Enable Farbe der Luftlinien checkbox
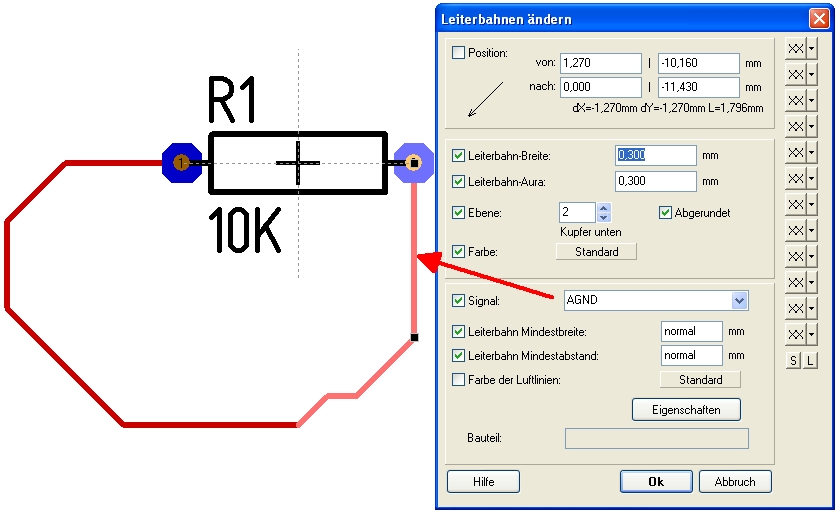The image size is (838, 513). point(459,380)
